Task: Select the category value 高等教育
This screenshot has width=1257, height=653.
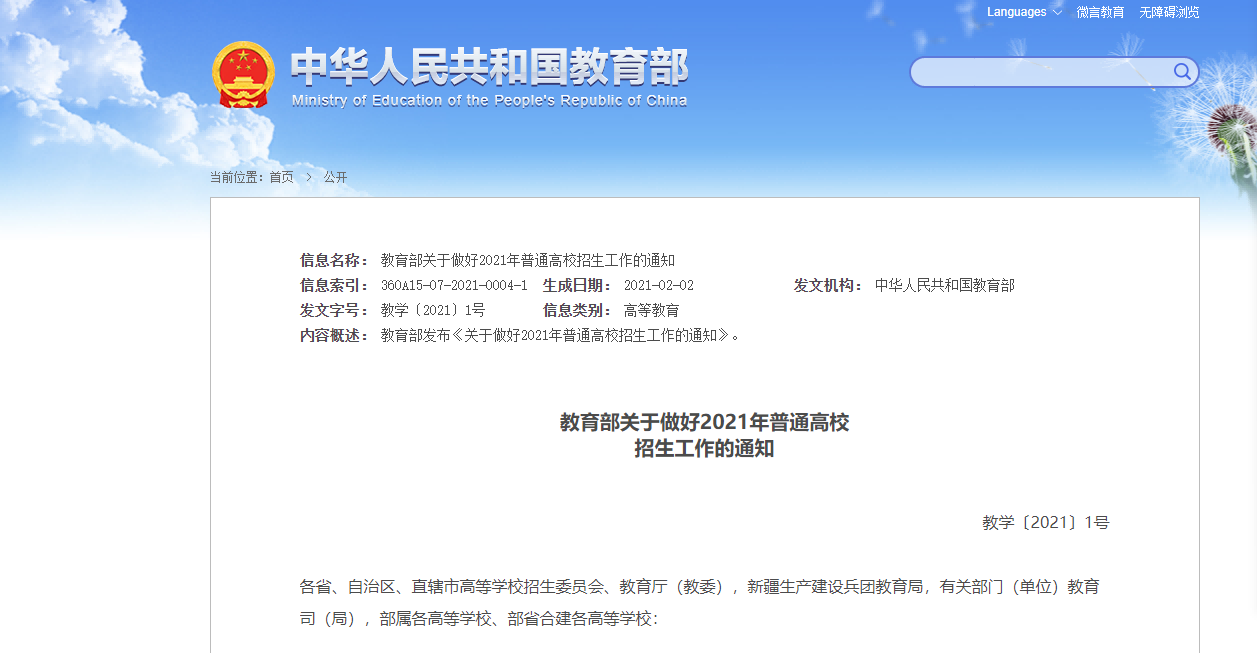Action: (652, 310)
